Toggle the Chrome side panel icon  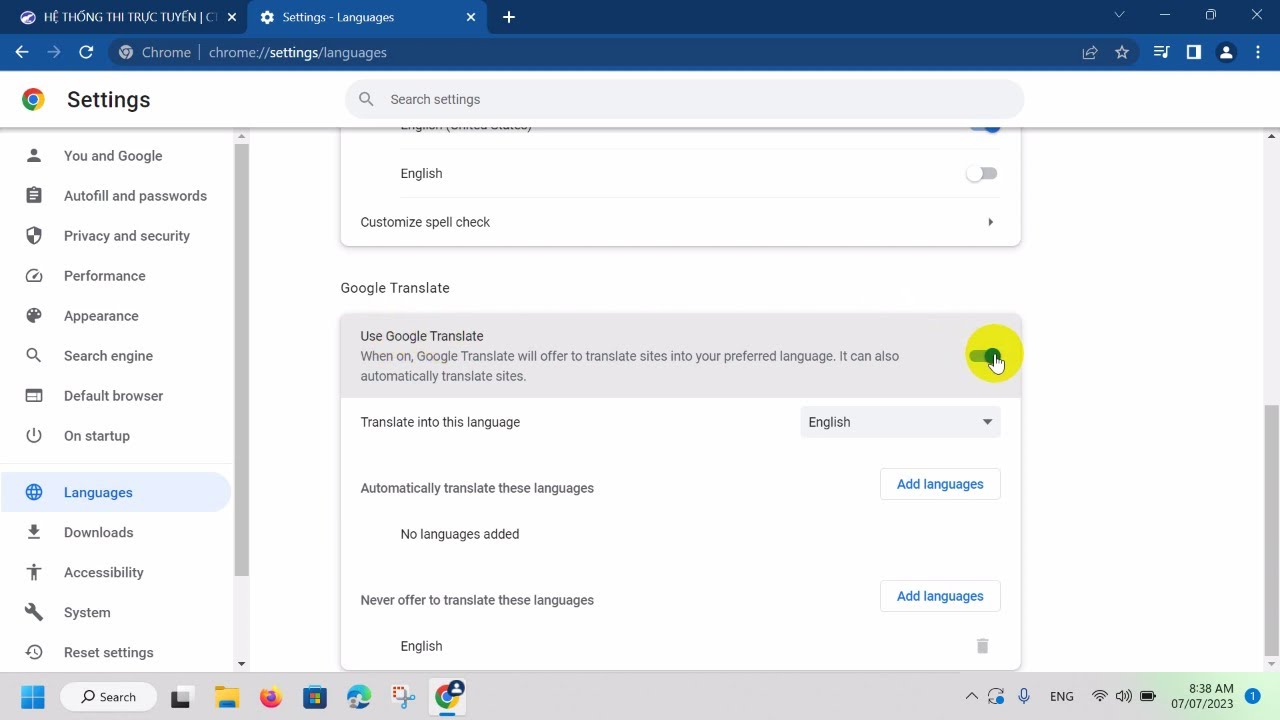coord(1193,52)
